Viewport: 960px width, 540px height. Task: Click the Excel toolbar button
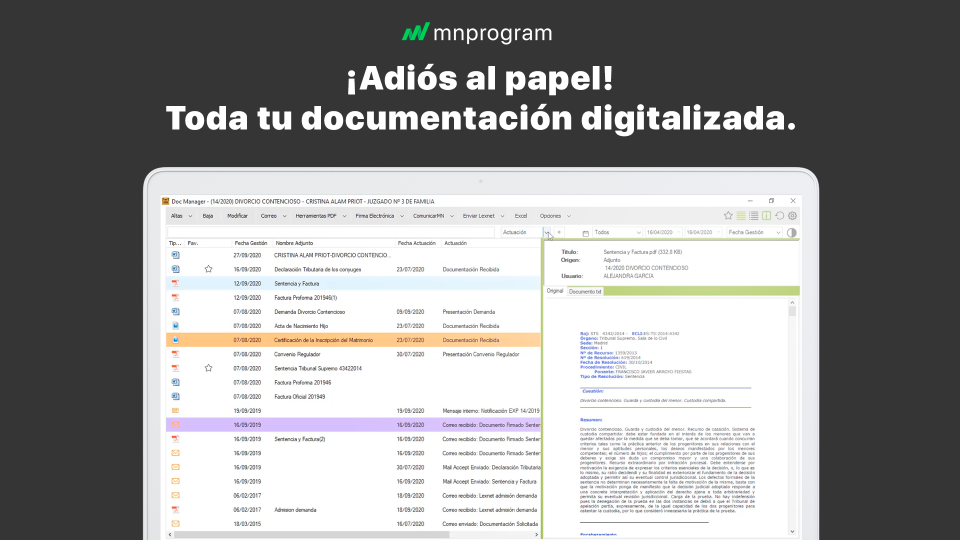[x=520, y=216]
